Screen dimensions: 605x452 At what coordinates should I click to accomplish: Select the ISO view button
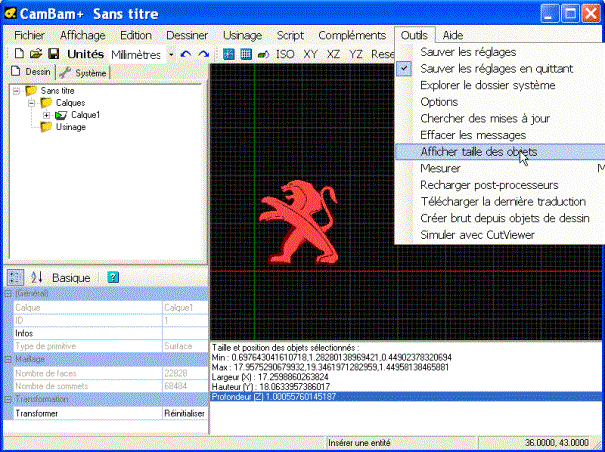(x=285, y=54)
